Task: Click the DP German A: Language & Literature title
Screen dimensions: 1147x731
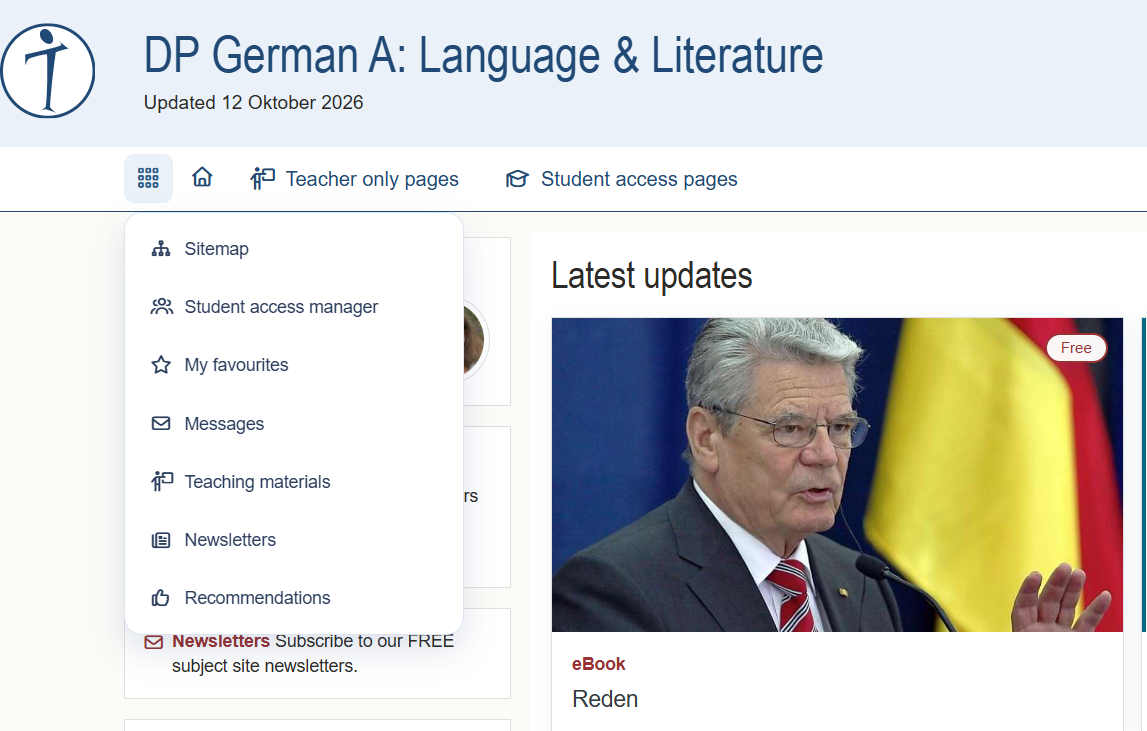Action: coord(484,56)
